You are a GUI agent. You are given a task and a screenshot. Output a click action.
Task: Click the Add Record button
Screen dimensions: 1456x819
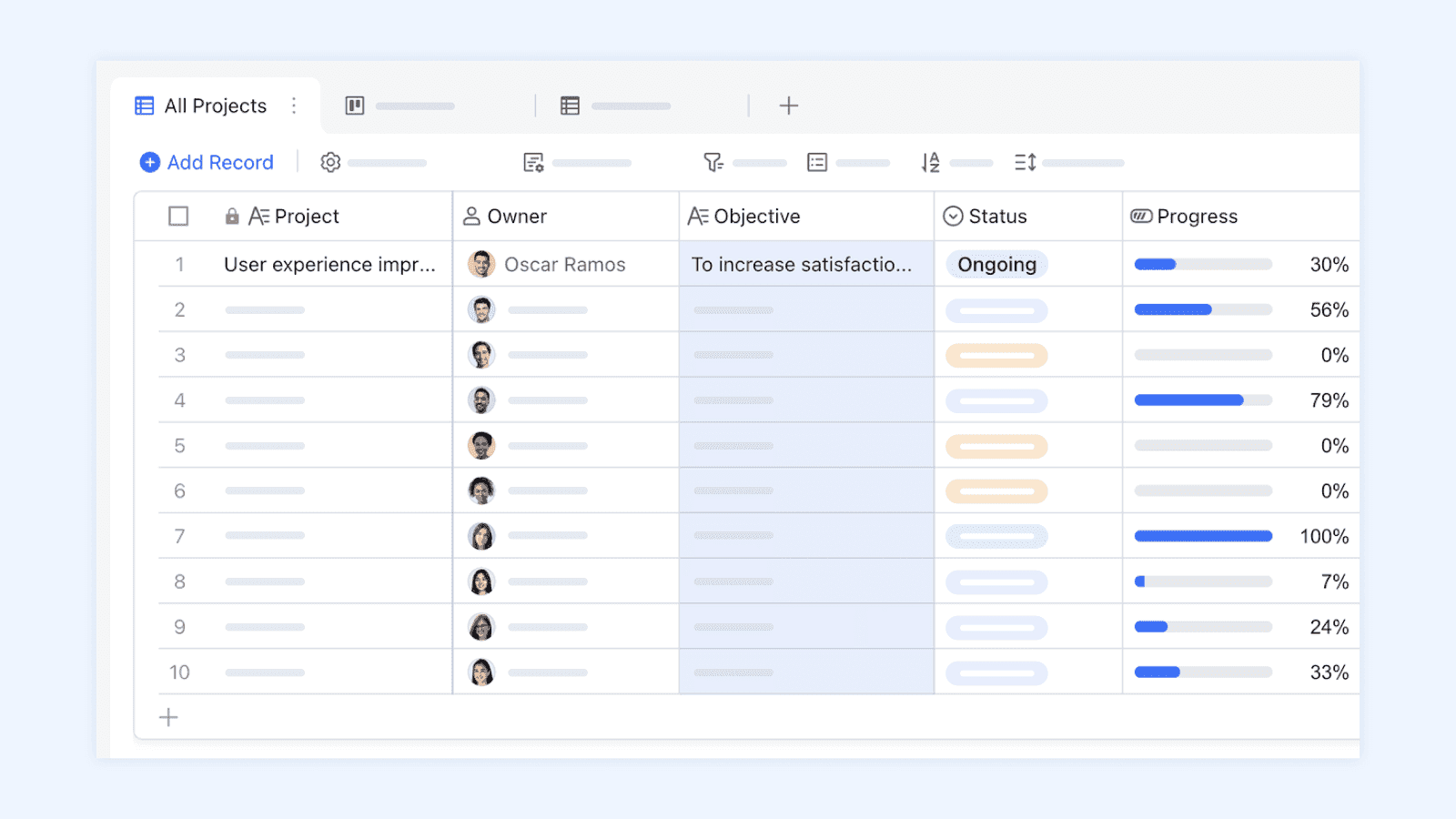pyautogui.click(x=207, y=162)
